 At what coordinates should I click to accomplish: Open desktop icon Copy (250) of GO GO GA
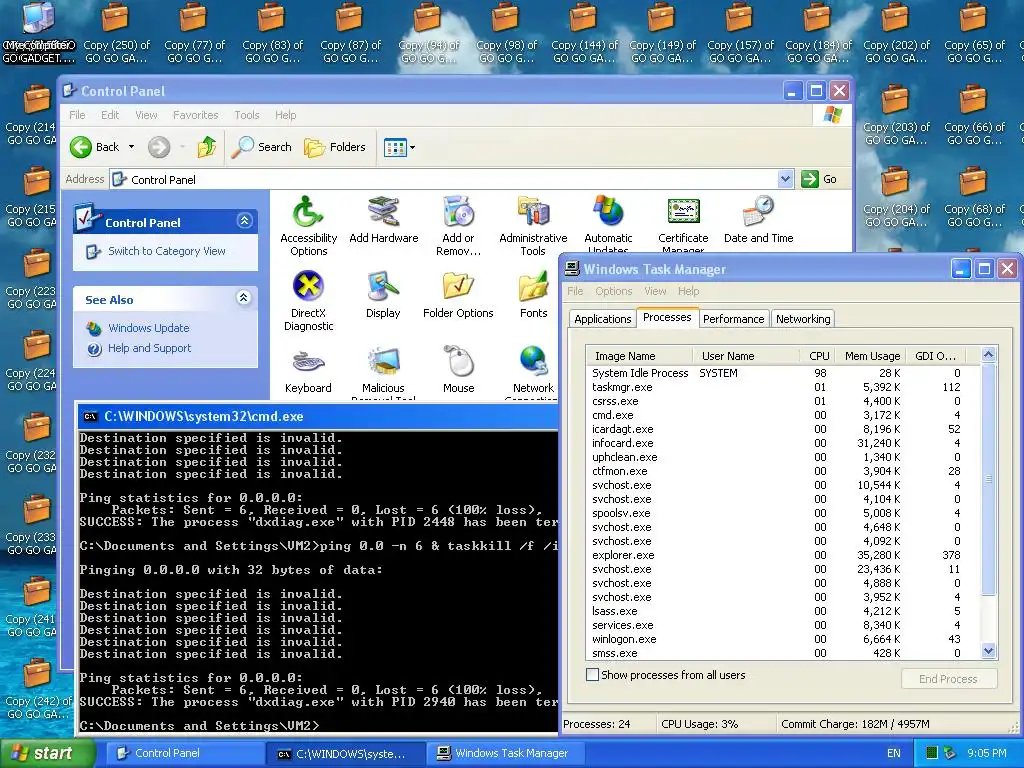tap(116, 33)
